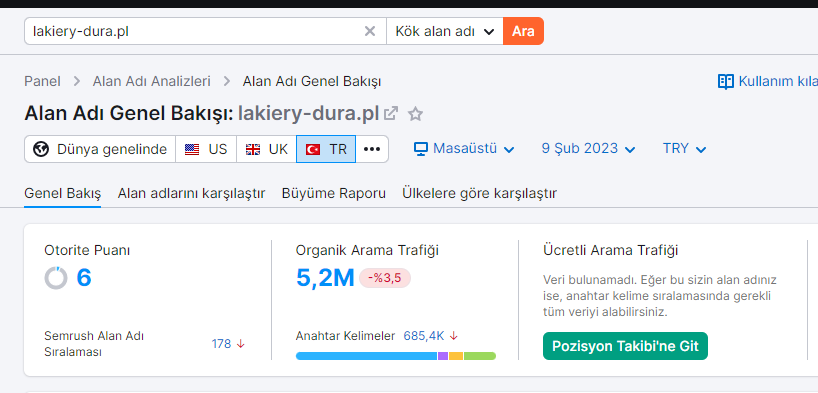Go to Panel in the breadcrumb
This screenshot has width=818, height=393.
coord(42,81)
